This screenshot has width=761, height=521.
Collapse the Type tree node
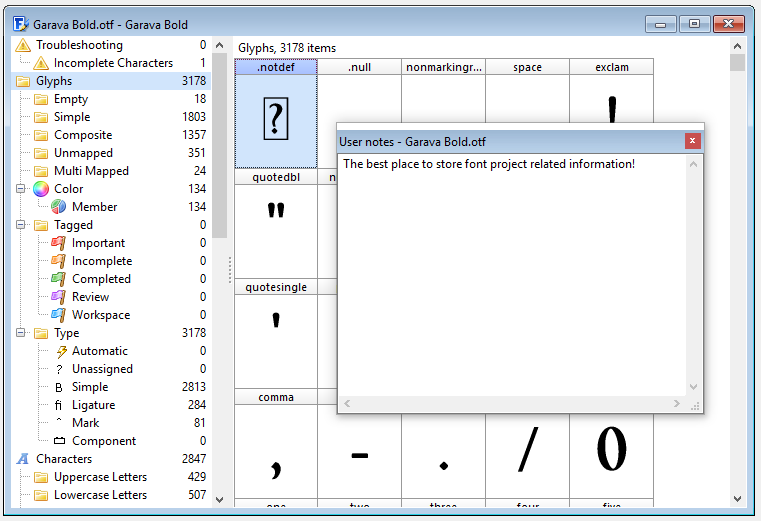pos(20,333)
